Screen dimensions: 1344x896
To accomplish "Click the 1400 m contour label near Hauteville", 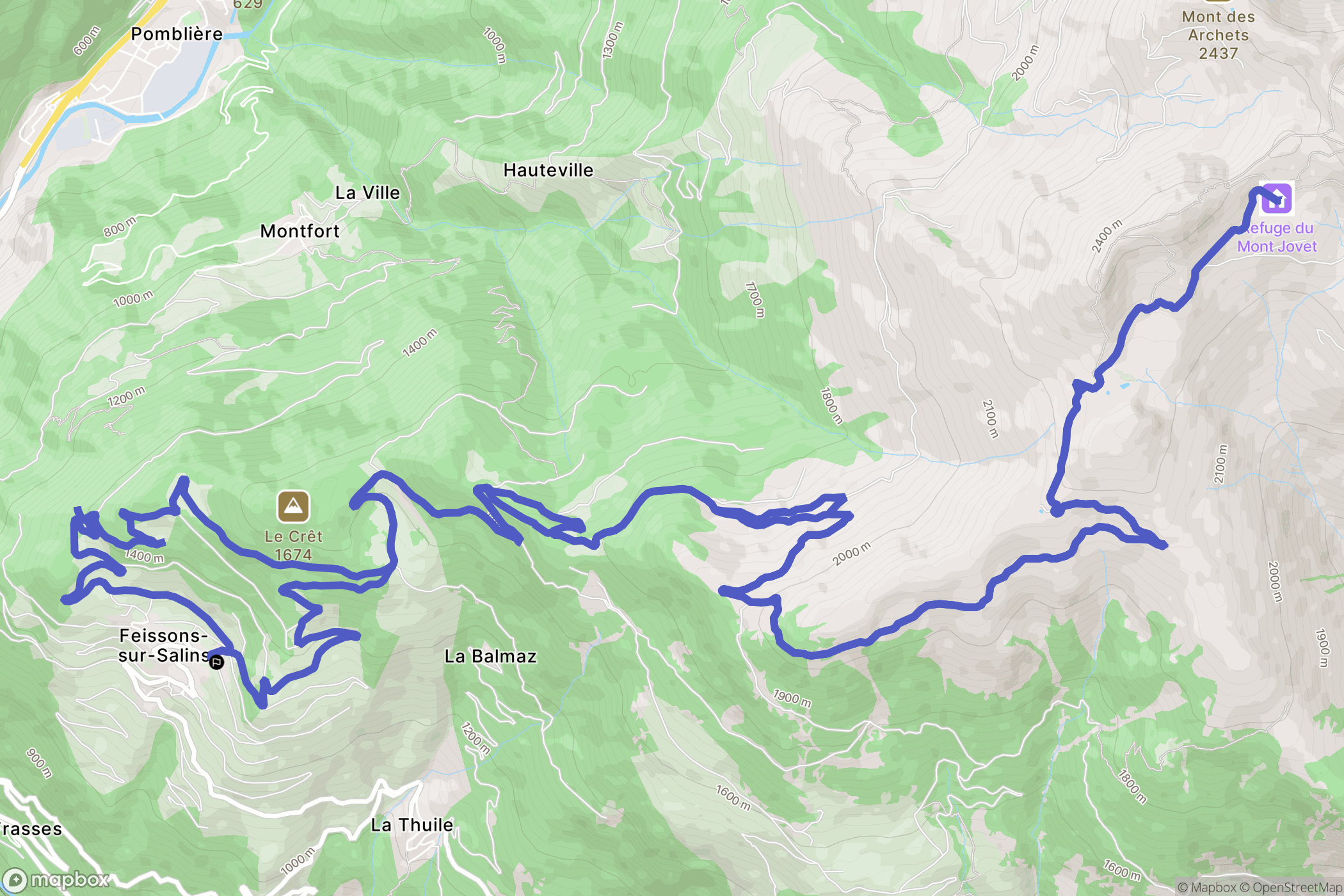I will [420, 342].
